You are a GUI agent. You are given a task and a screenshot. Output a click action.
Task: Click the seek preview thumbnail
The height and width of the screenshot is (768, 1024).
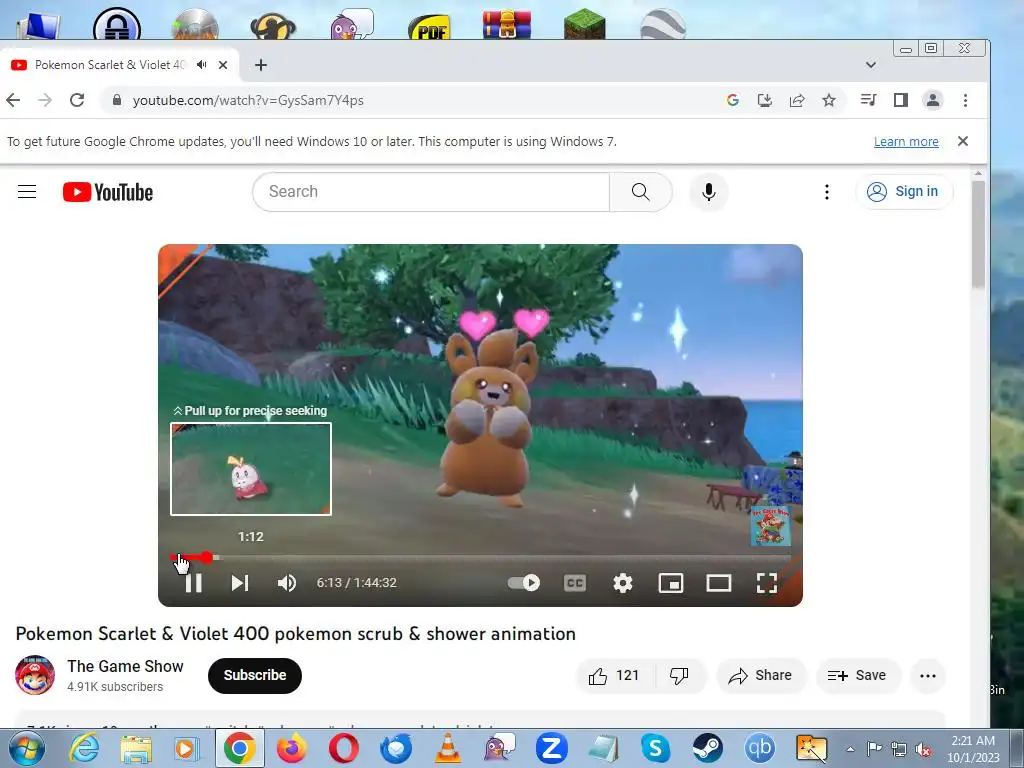(251, 469)
